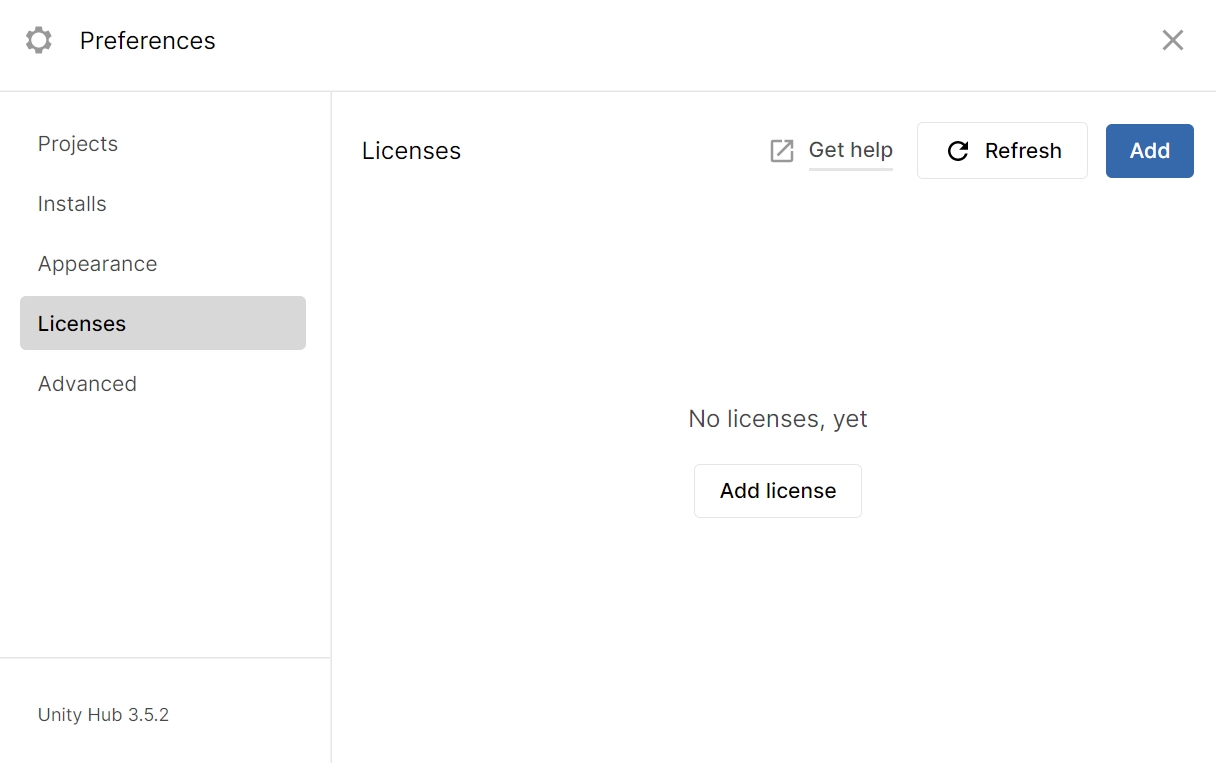Click the Add license button
Image resolution: width=1216 pixels, height=763 pixels.
pyautogui.click(x=778, y=491)
